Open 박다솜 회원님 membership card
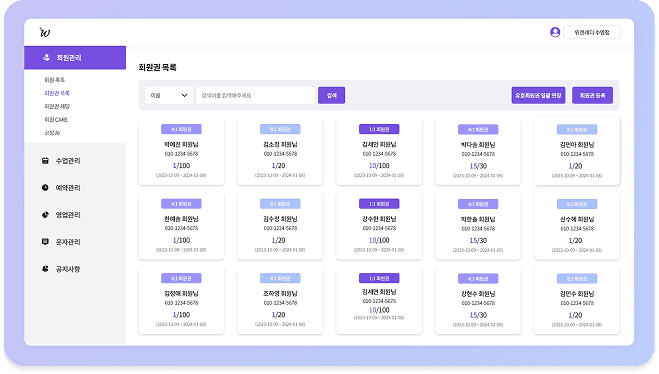Viewport: 659px width, 374px height. 478,151
